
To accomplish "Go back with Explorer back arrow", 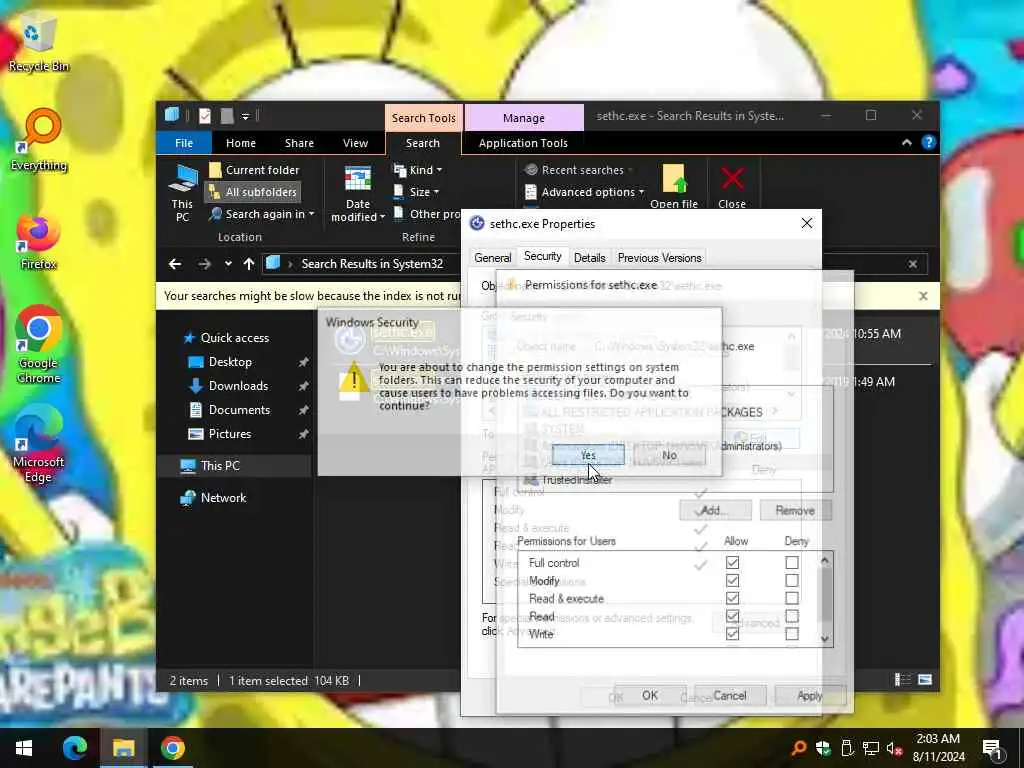I will pyautogui.click(x=175, y=264).
